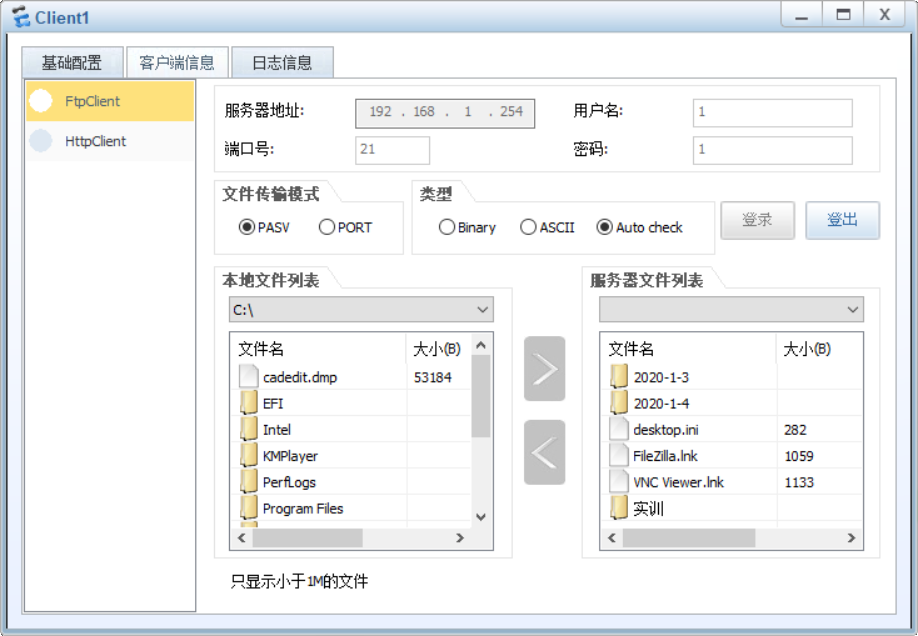Select PASV transfer mode
918x636 pixels.
click(x=246, y=227)
